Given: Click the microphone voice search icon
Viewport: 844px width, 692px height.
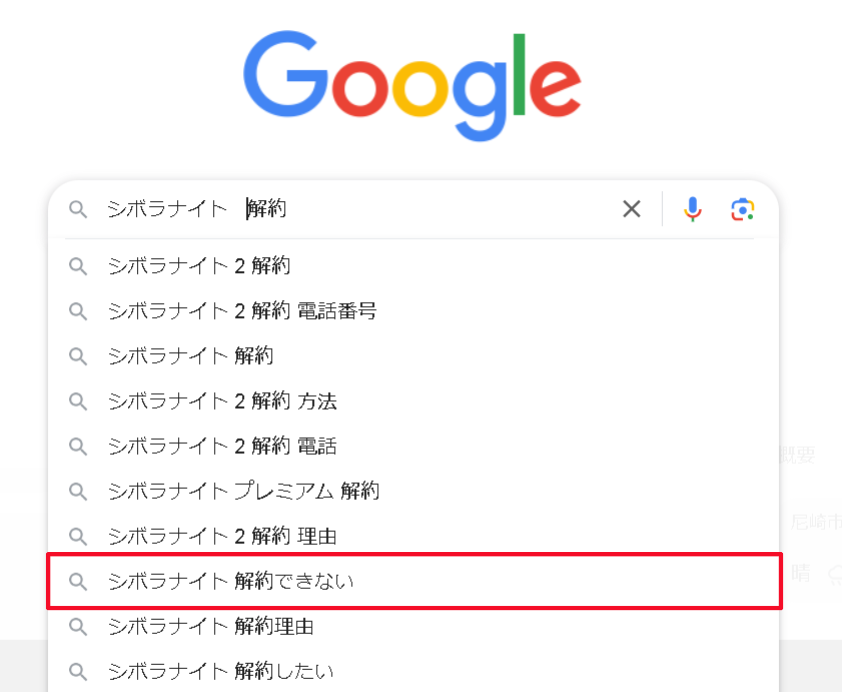Looking at the screenshot, I should [692, 209].
